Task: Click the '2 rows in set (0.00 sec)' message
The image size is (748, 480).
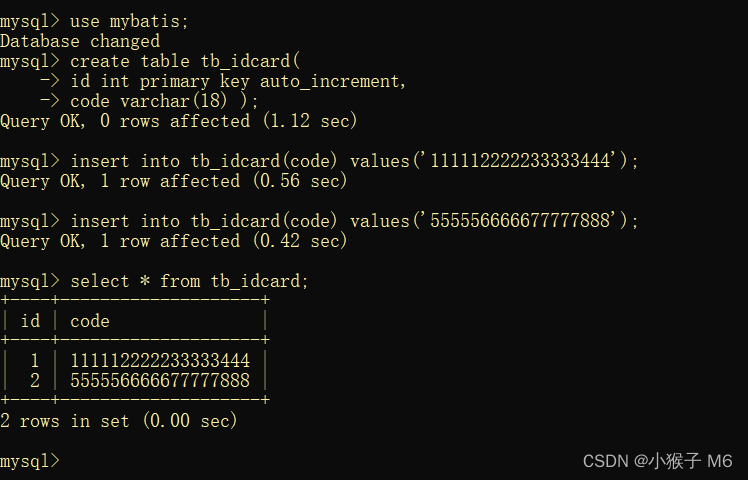Action: (x=119, y=421)
